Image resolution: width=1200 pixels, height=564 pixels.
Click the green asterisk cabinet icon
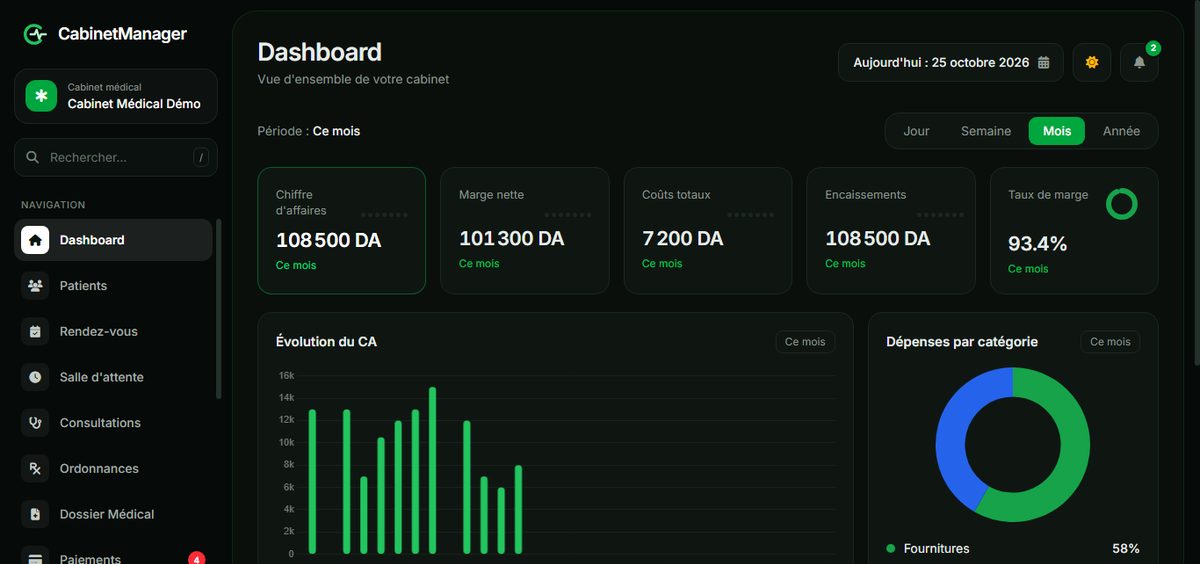pyautogui.click(x=41, y=96)
